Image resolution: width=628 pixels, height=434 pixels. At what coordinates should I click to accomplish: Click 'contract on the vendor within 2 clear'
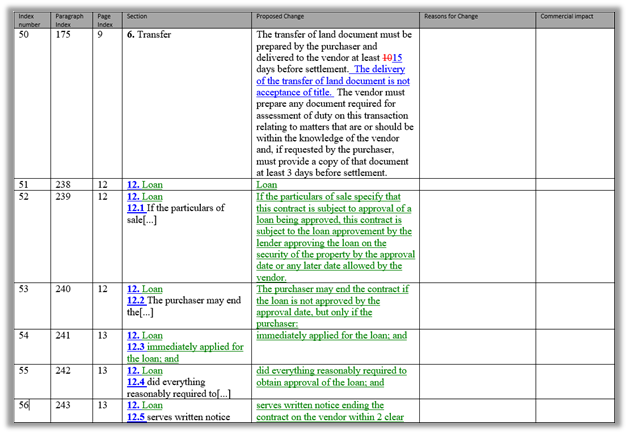[x=330, y=417]
